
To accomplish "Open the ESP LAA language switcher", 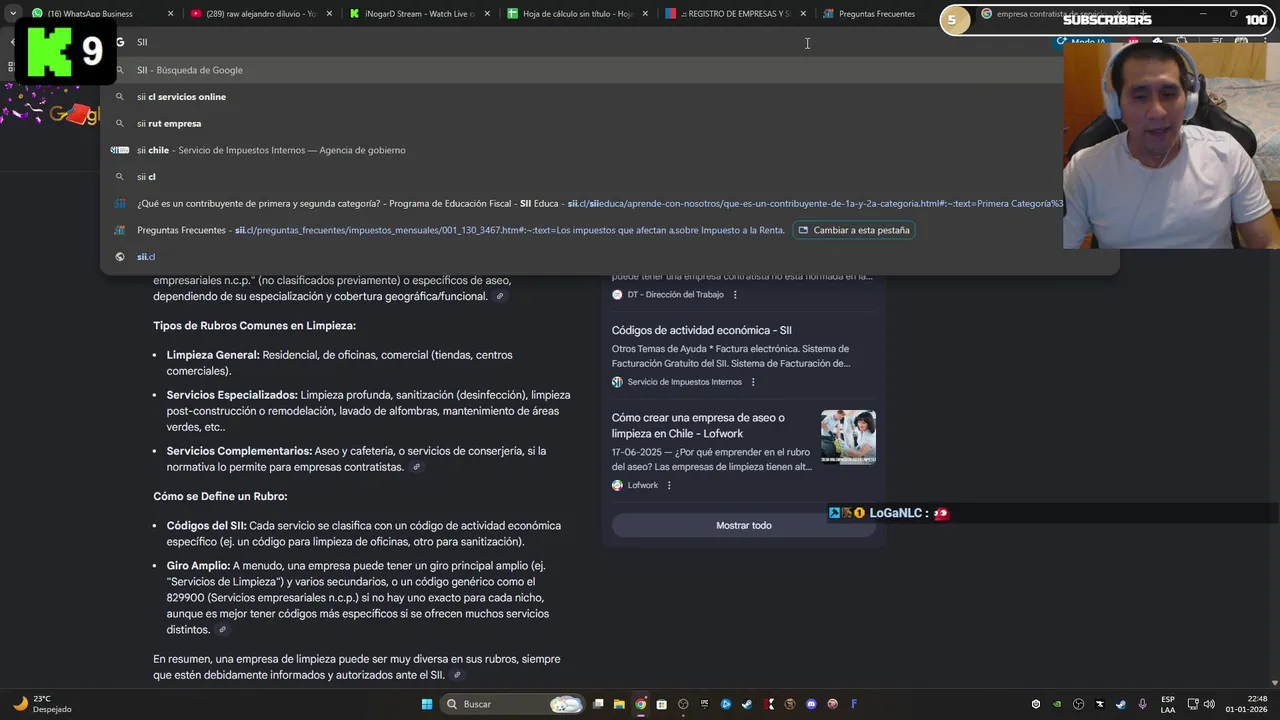I will [x=1168, y=704].
